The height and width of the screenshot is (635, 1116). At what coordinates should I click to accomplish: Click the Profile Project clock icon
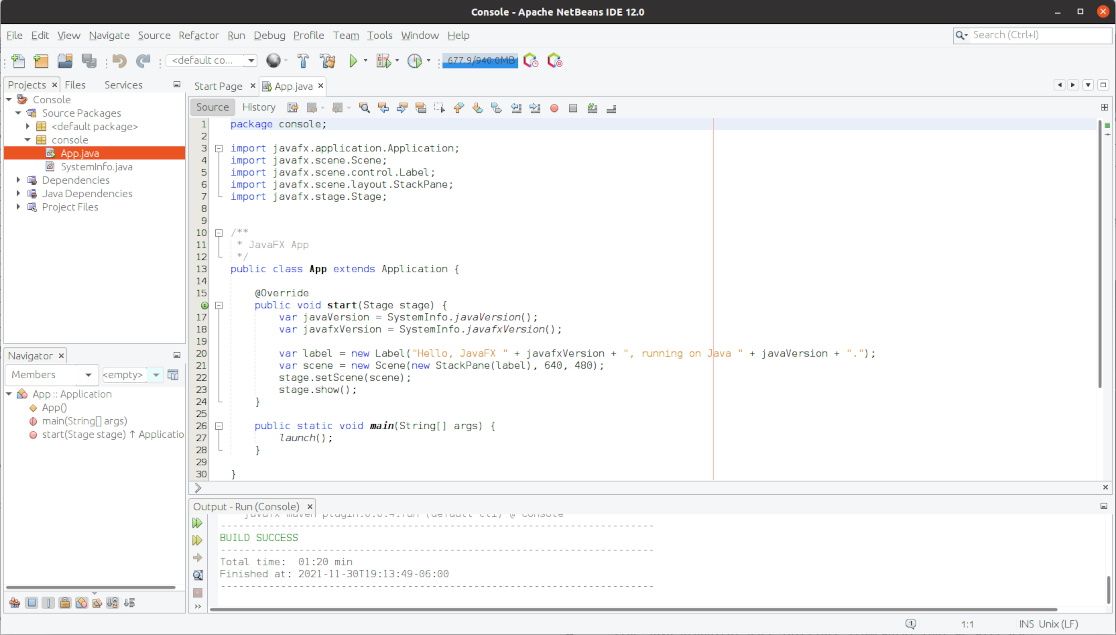(415, 61)
